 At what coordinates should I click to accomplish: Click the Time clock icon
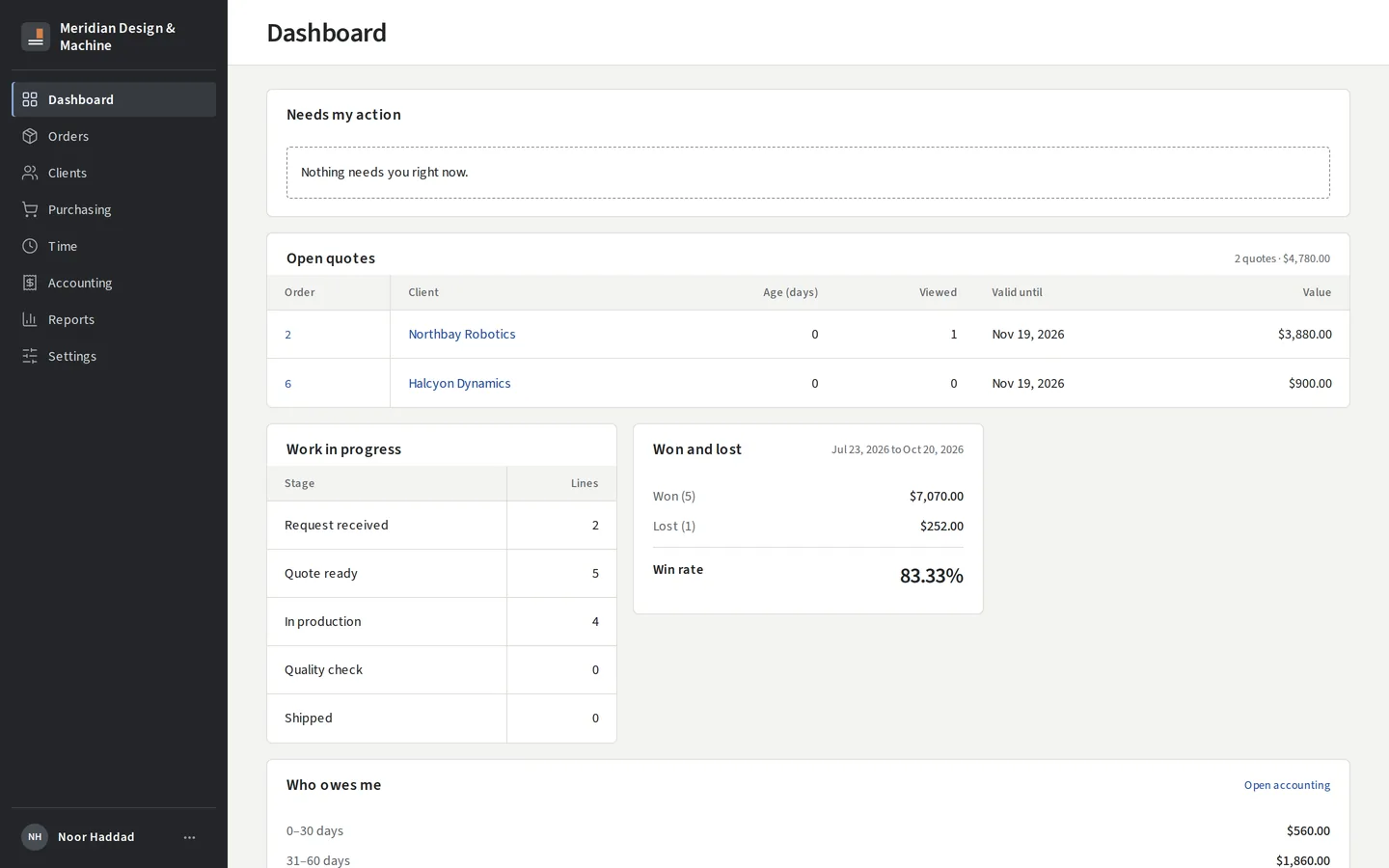pos(30,246)
